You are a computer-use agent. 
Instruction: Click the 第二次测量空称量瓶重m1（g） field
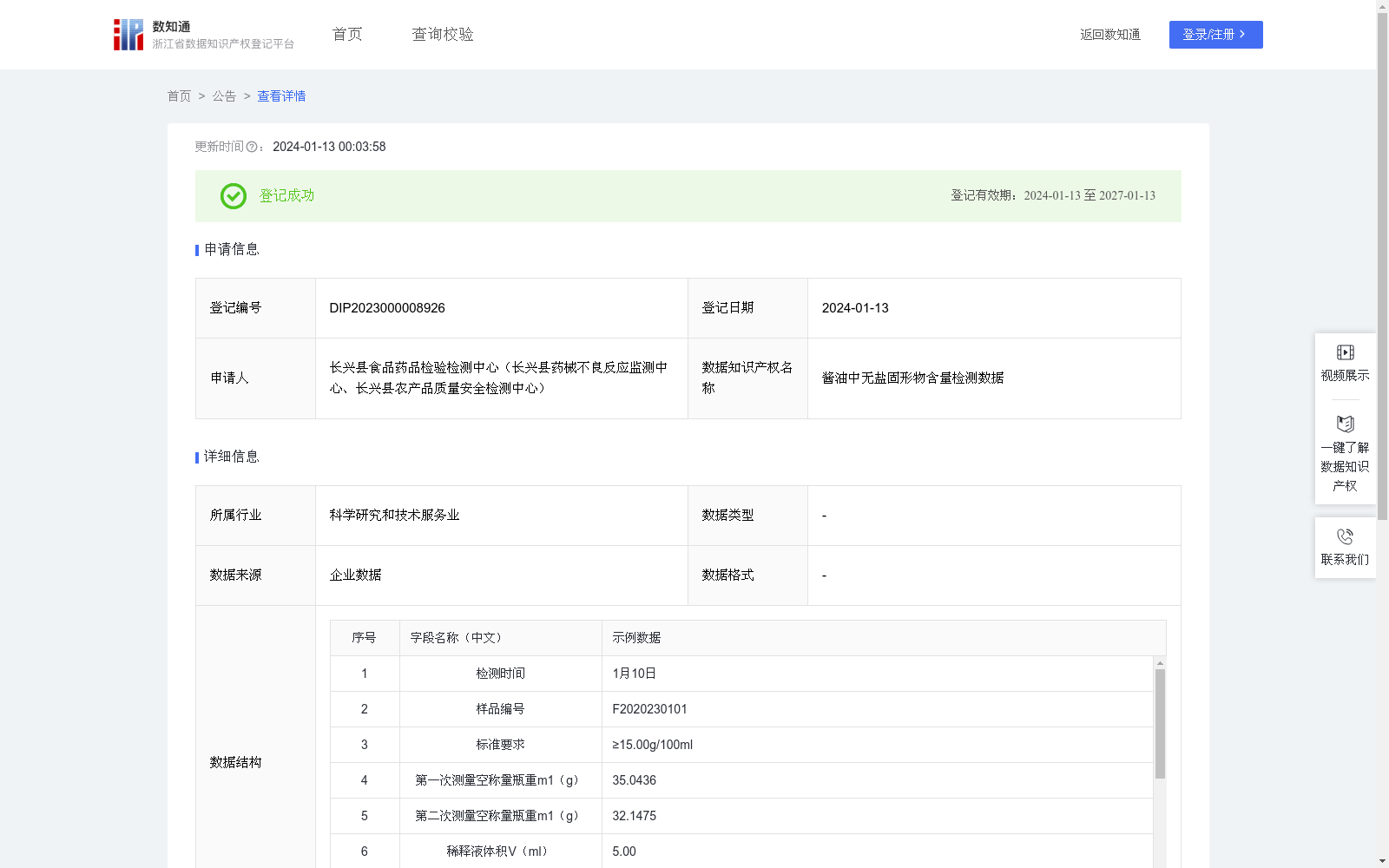[x=500, y=816]
